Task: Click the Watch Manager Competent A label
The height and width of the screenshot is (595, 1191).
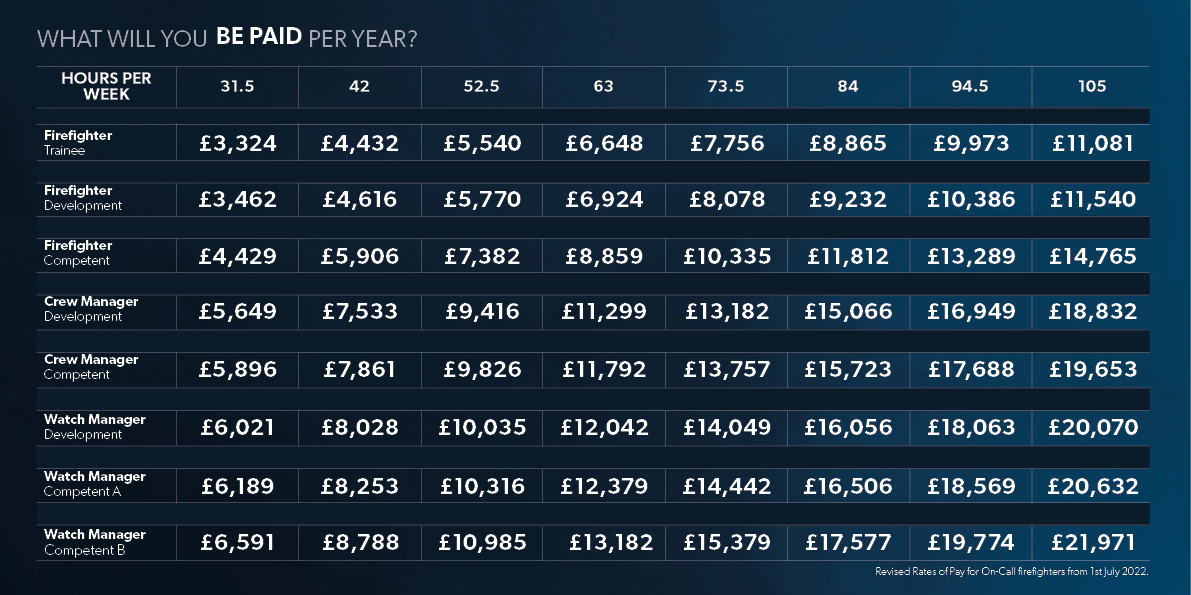Action: (x=95, y=484)
